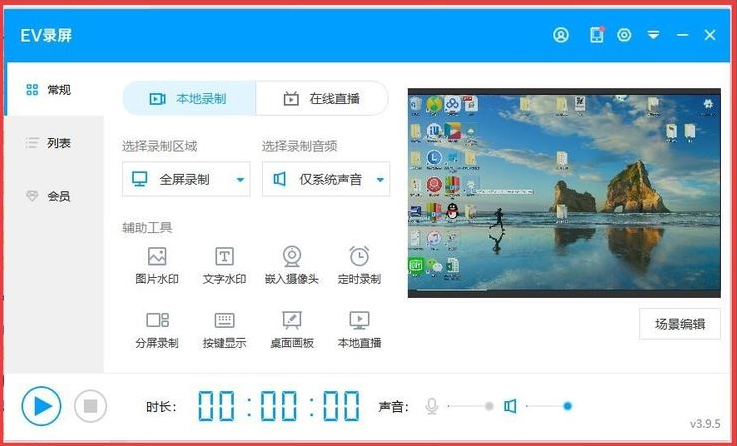
Task: Toggle the microphone mute icon
Action: click(x=431, y=406)
